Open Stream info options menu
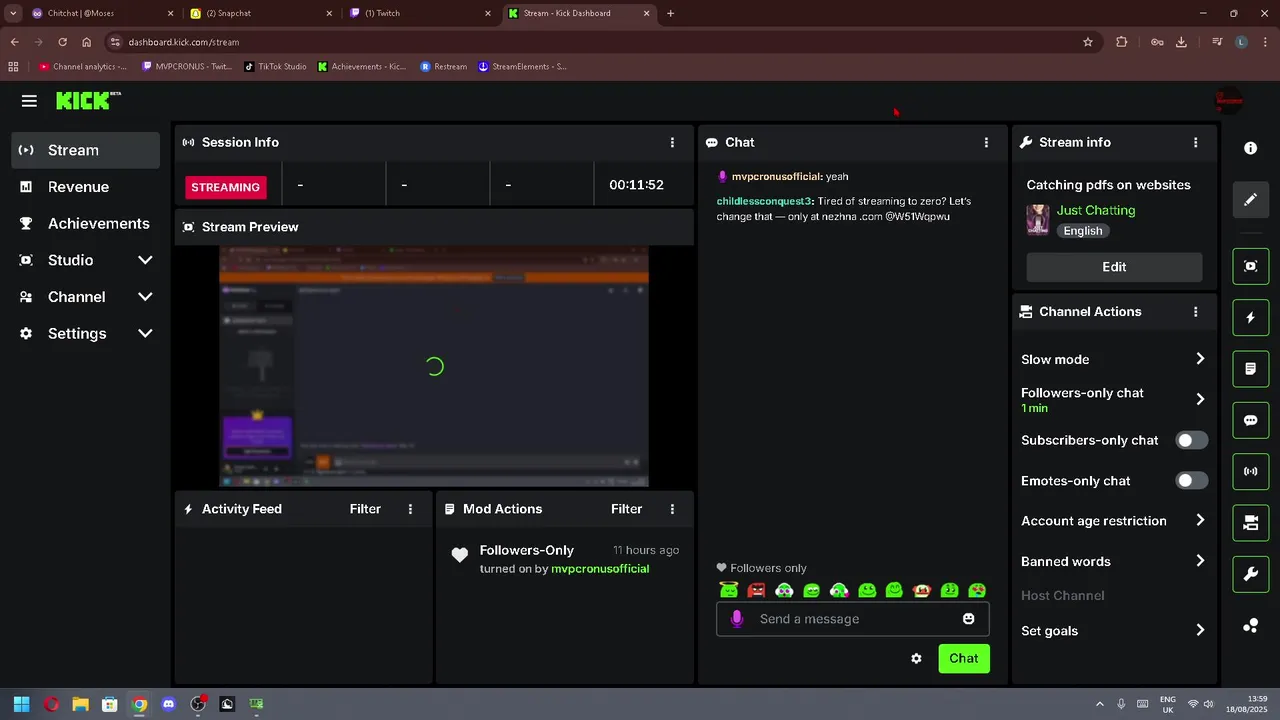This screenshot has width=1280, height=720. pos(1195,143)
